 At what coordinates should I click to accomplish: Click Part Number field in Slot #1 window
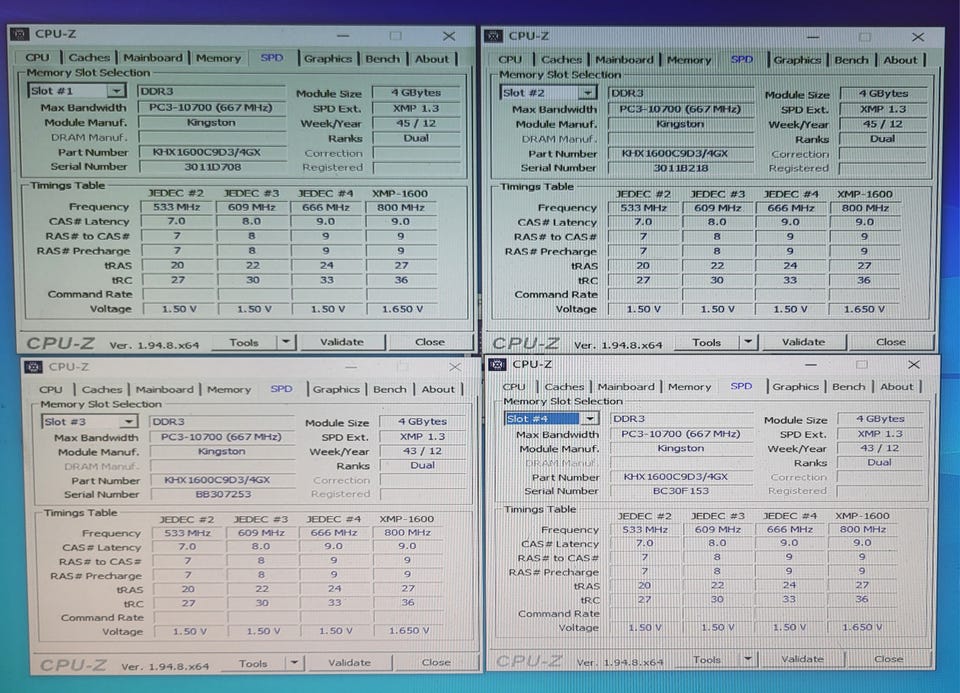pyautogui.click(x=212, y=152)
